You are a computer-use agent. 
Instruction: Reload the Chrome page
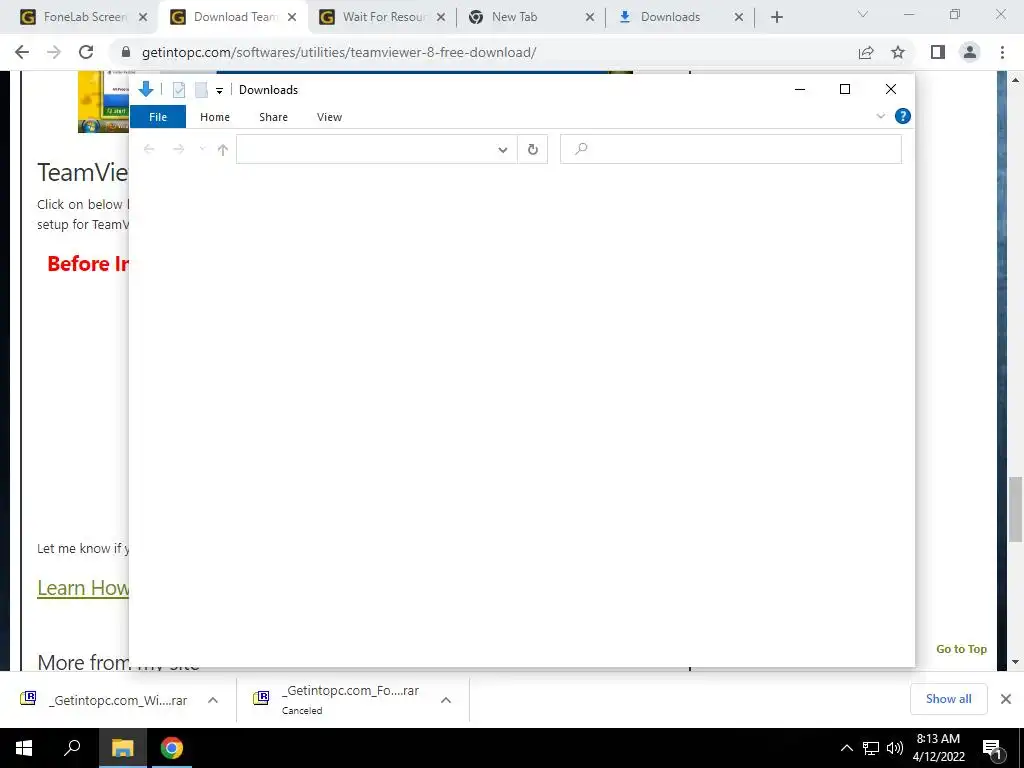pyautogui.click(x=86, y=52)
